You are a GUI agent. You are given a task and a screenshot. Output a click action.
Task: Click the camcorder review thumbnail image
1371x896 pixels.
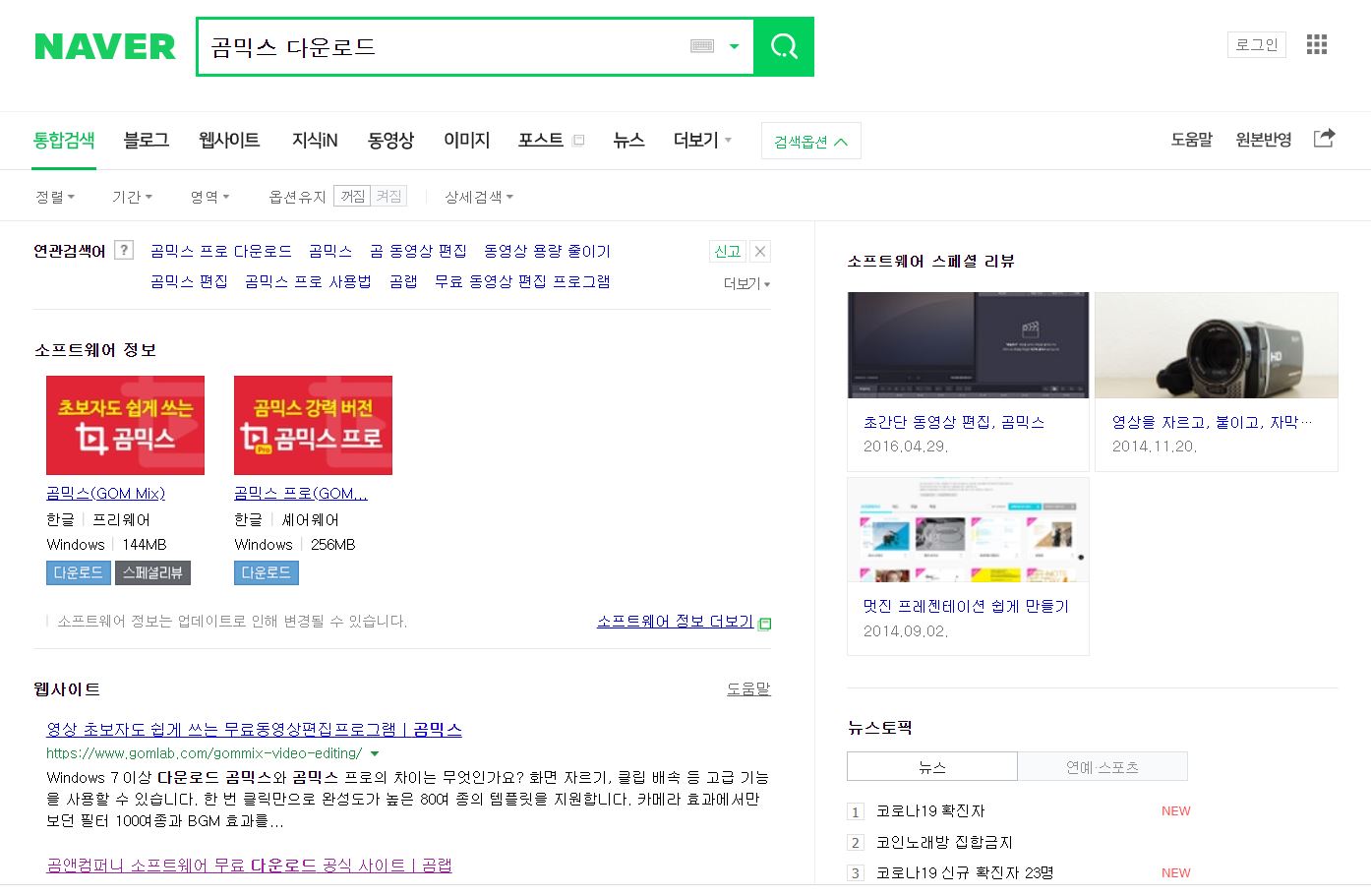point(1217,345)
